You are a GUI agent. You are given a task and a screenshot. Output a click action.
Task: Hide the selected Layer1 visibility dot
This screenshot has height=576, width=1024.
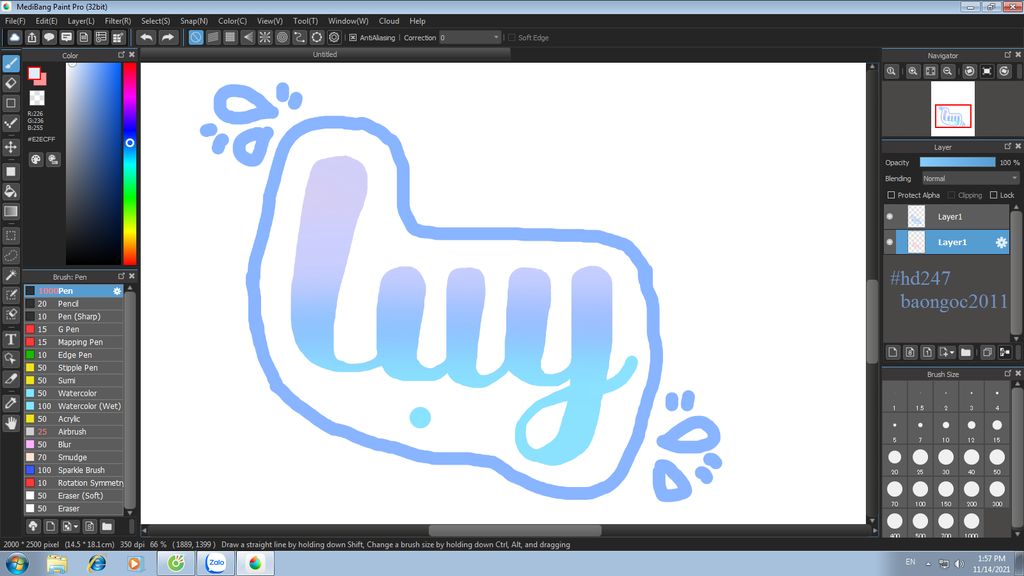[889, 242]
